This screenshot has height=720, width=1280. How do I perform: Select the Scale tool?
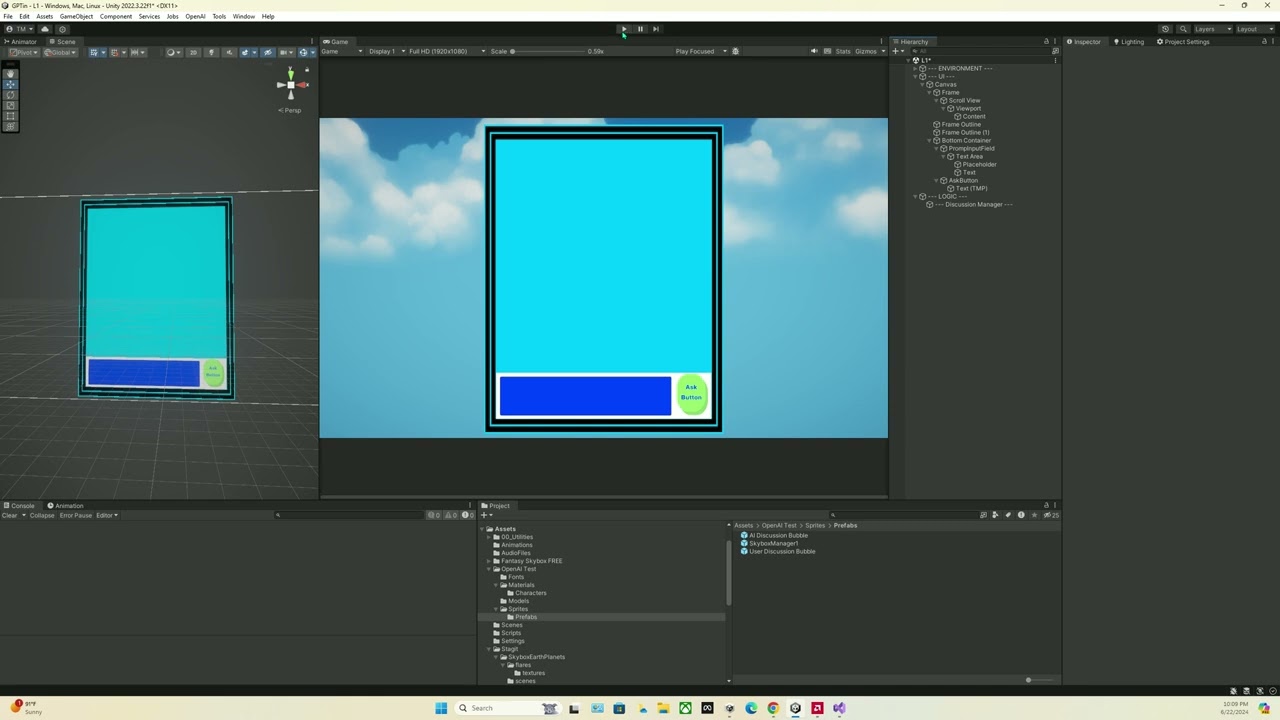[x=10, y=105]
